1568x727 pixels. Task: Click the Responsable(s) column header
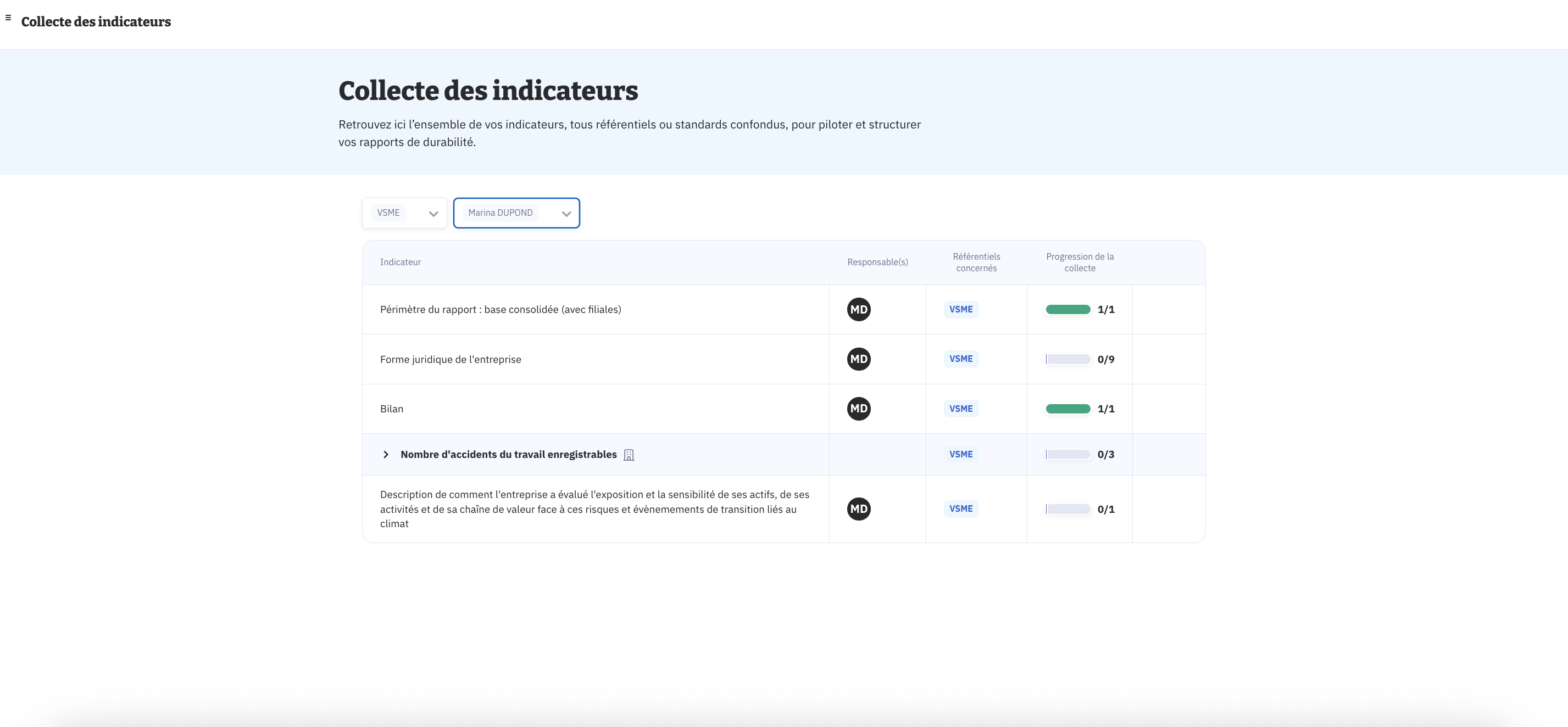point(877,262)
